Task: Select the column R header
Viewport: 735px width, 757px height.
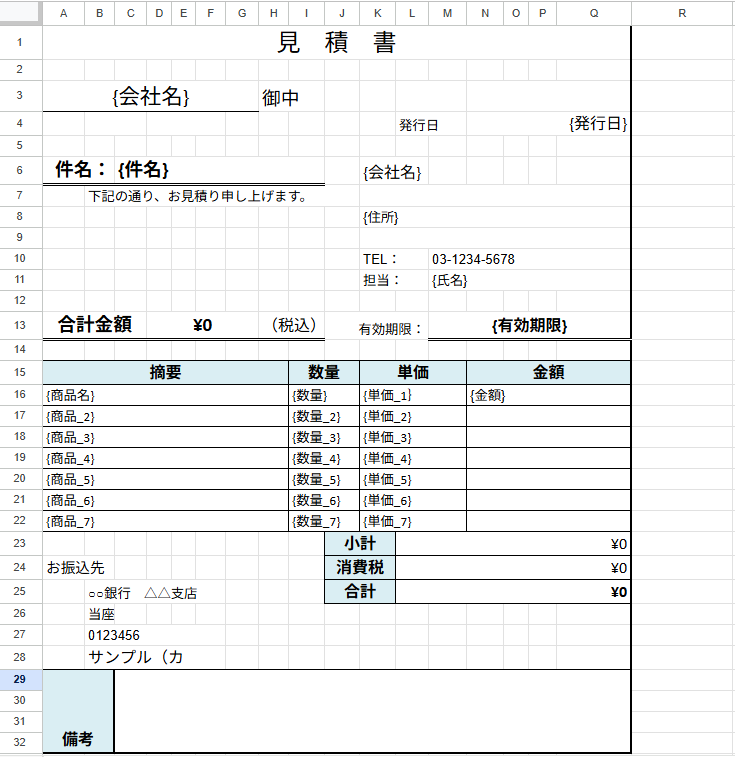Action: pyautogui.click(x=682, y=14)
